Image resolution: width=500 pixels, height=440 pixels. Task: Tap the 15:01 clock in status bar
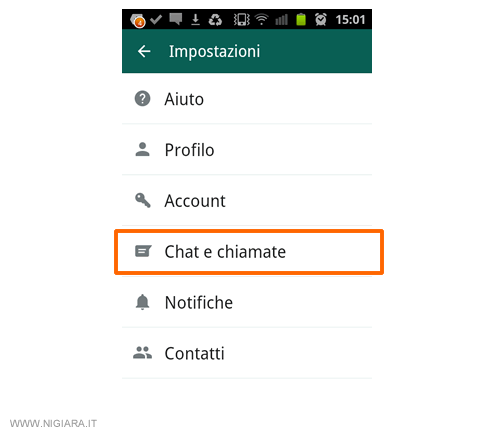click(350, 20)
